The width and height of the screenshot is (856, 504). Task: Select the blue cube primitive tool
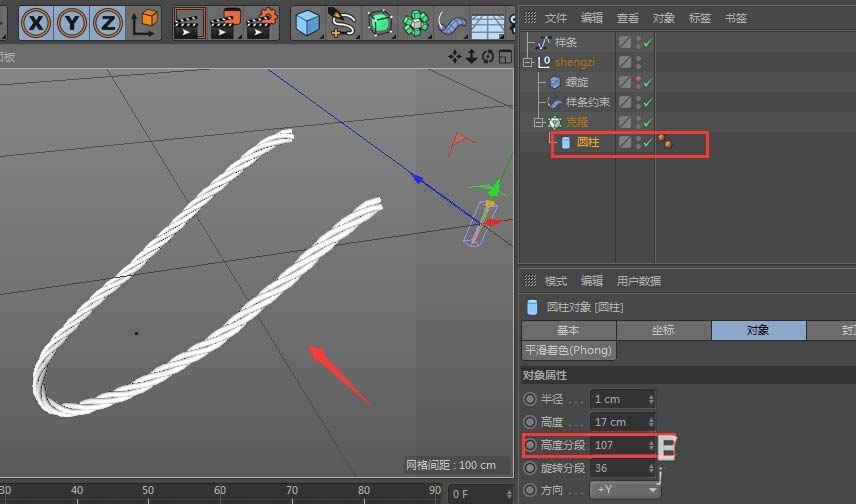308,22
